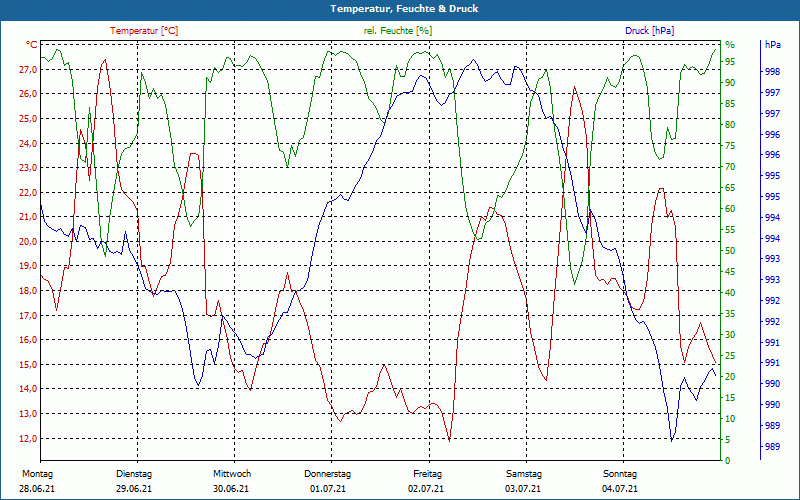Click the "Mittwoch" day label
Viewport: 800px width, 500px height.
pyautogui.click(x=232, y=474)
